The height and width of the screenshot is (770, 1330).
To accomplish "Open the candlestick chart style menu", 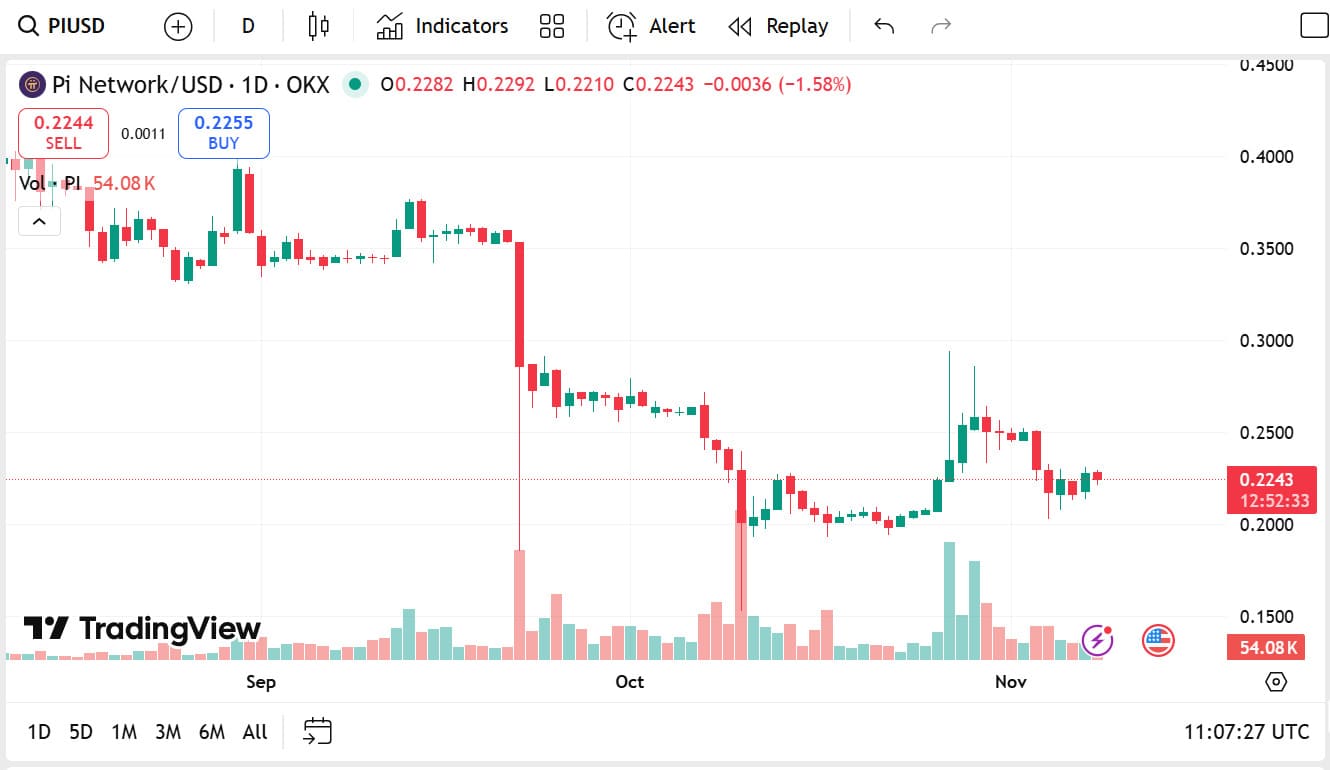I will coord(319,26).
